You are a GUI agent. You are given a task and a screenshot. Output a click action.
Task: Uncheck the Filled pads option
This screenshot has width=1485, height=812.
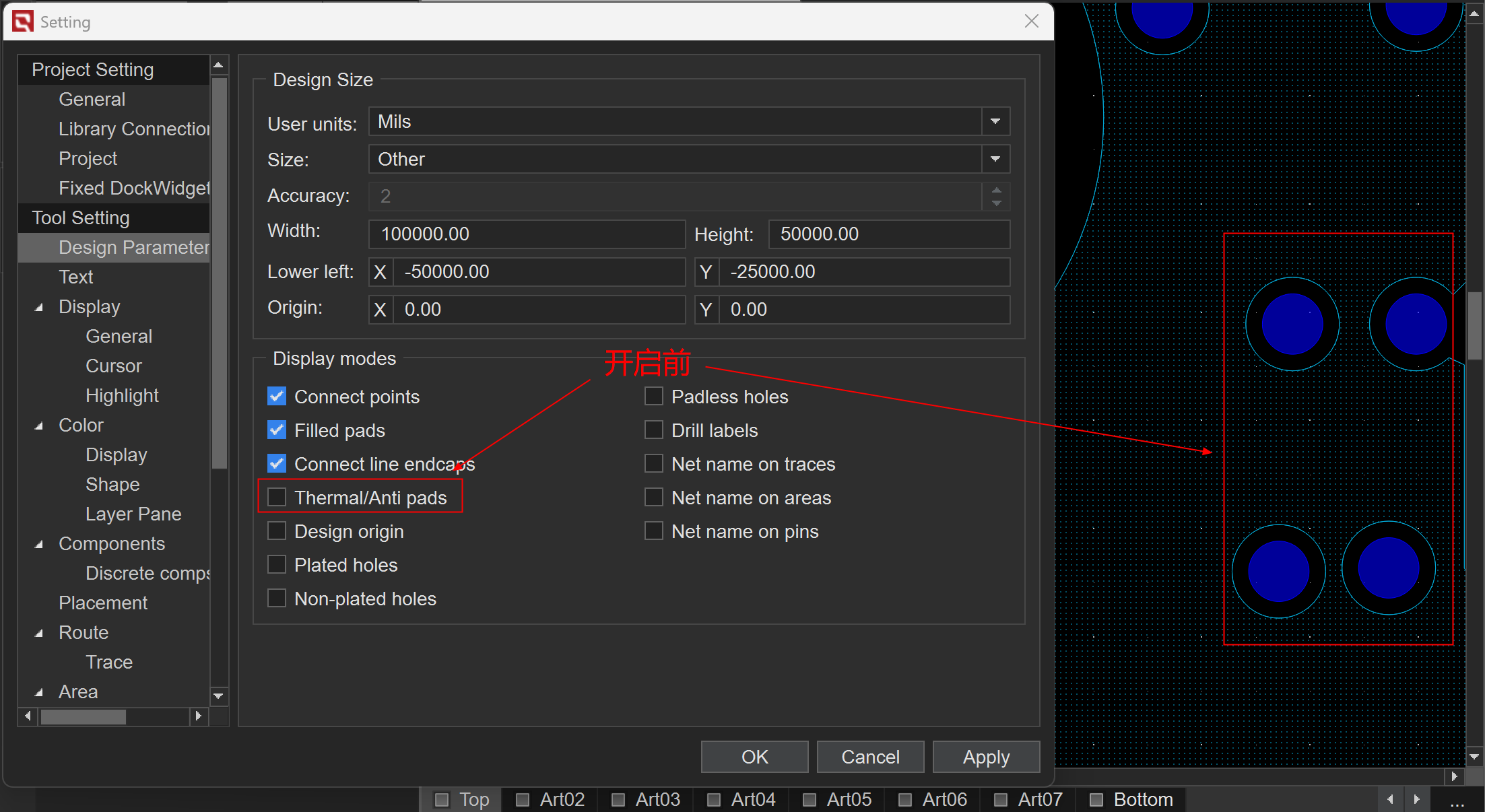(x=277, y=430)
